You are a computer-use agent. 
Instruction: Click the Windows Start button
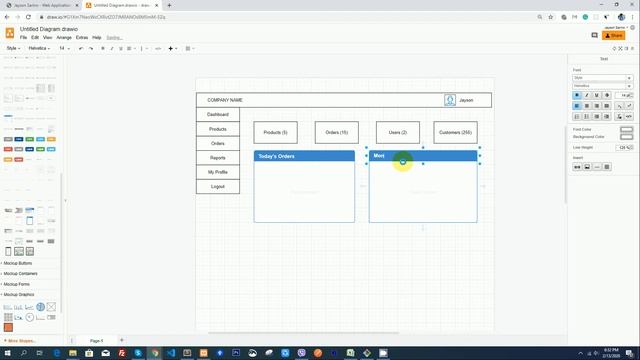[7, 353]
